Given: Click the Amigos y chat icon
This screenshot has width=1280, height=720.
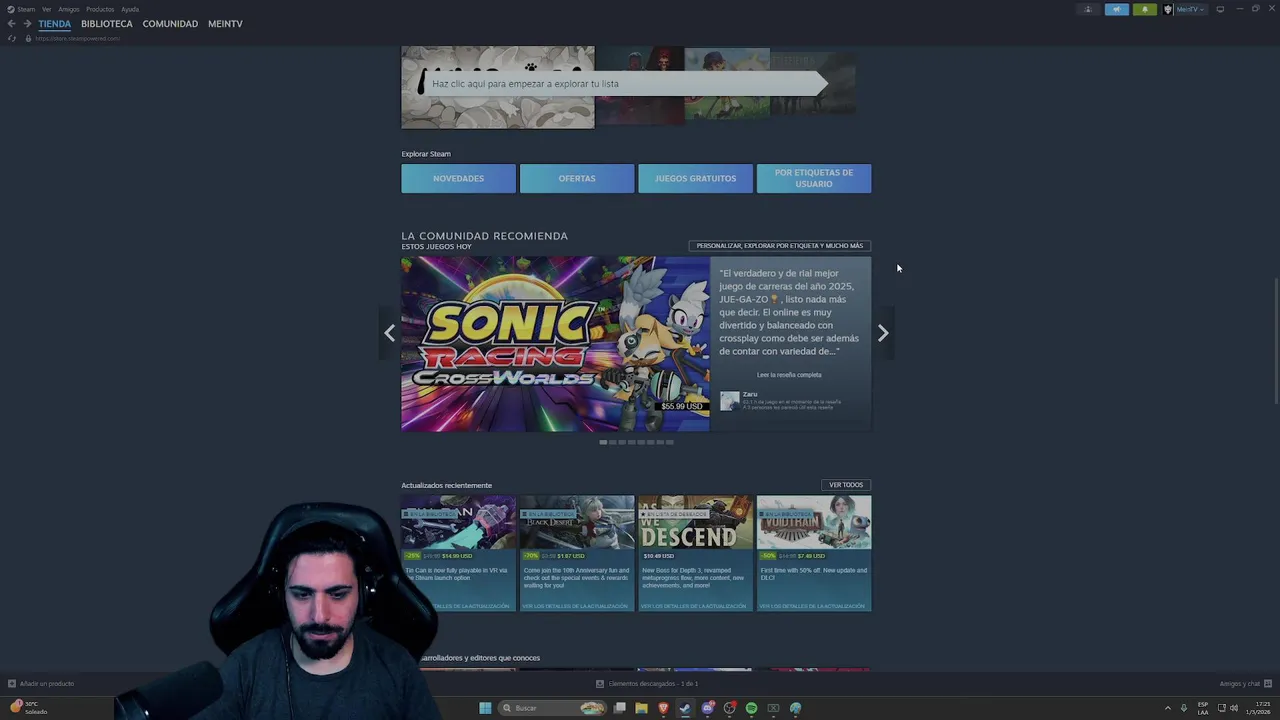Looking at the screenshot, I should 1268,684.
